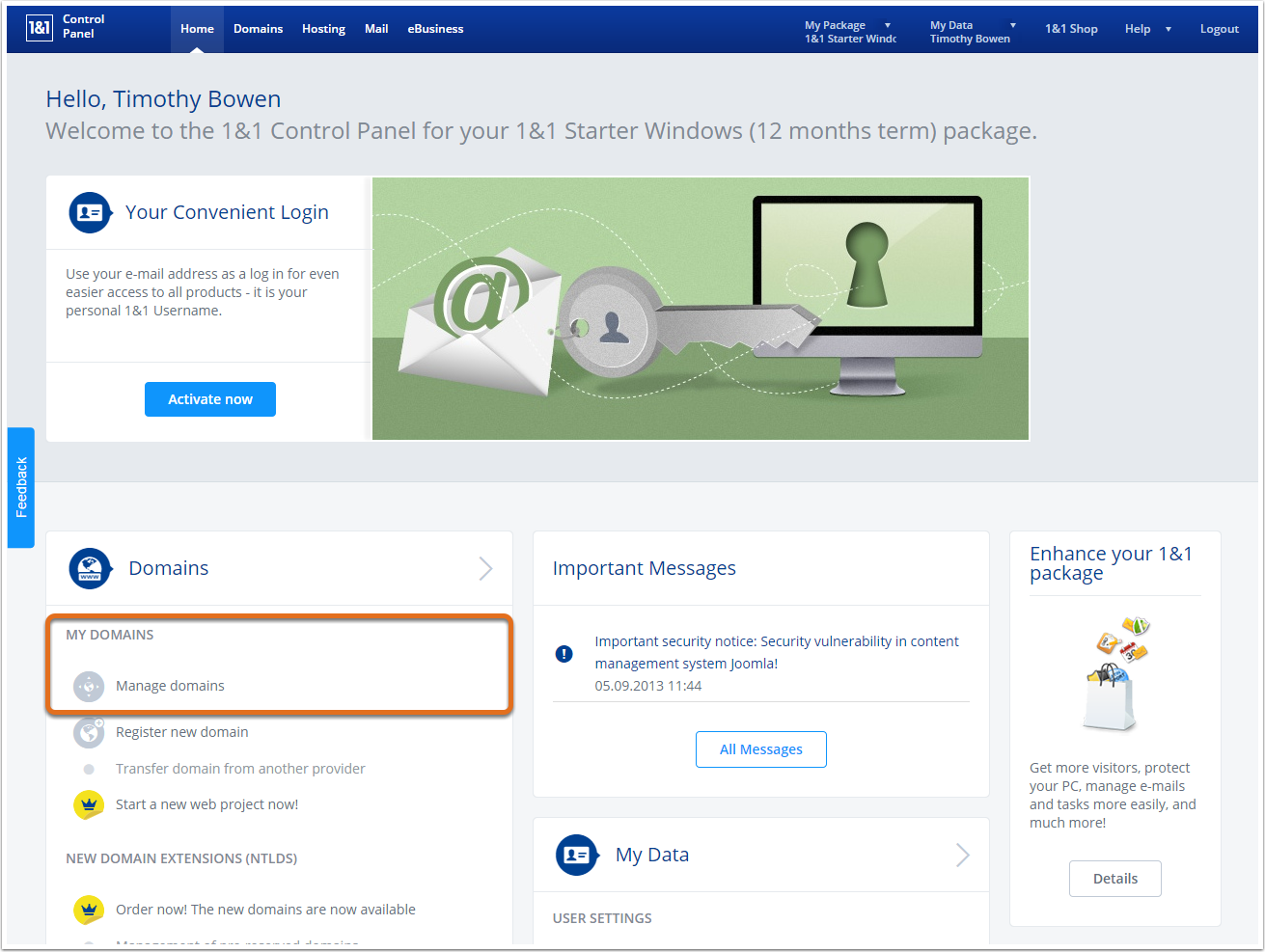Open the Home tab
Screen dimensions: 1265x952
197,29
